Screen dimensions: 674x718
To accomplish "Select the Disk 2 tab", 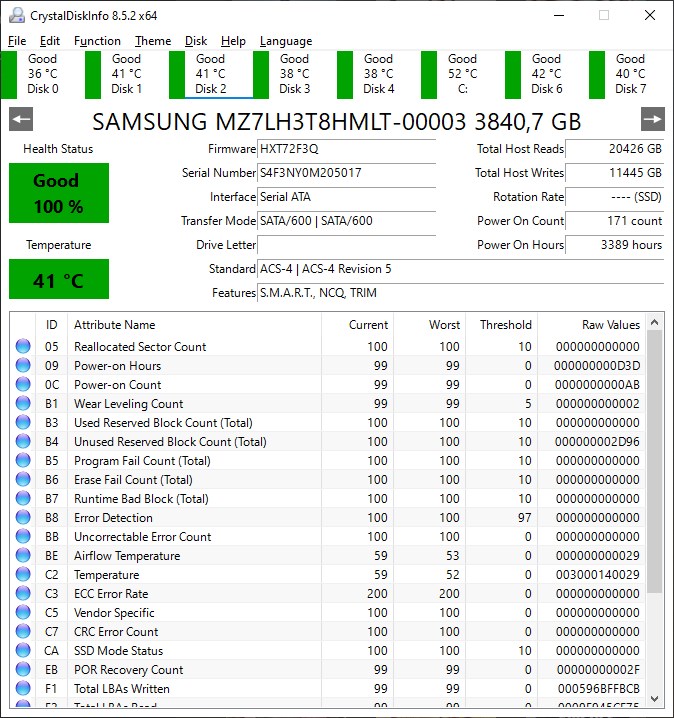I will tap(211, 74).
